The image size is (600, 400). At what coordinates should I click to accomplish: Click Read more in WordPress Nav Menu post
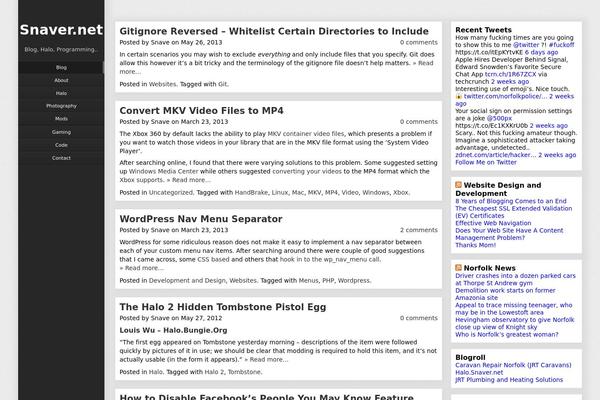click(142, 268)
